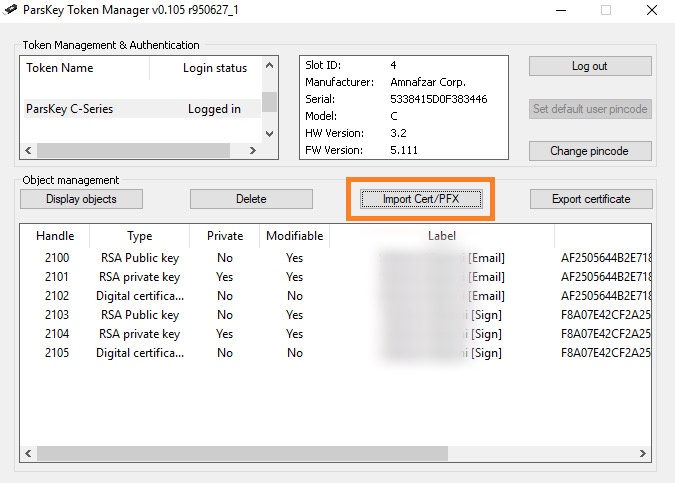The image size is (675, 483).
Task: Click object list horizontal scrollbar thumb
Action: [x=242, y=453]
